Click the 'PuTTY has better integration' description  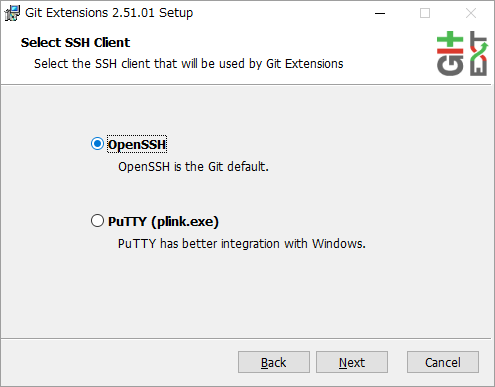[x=242, y=244]
